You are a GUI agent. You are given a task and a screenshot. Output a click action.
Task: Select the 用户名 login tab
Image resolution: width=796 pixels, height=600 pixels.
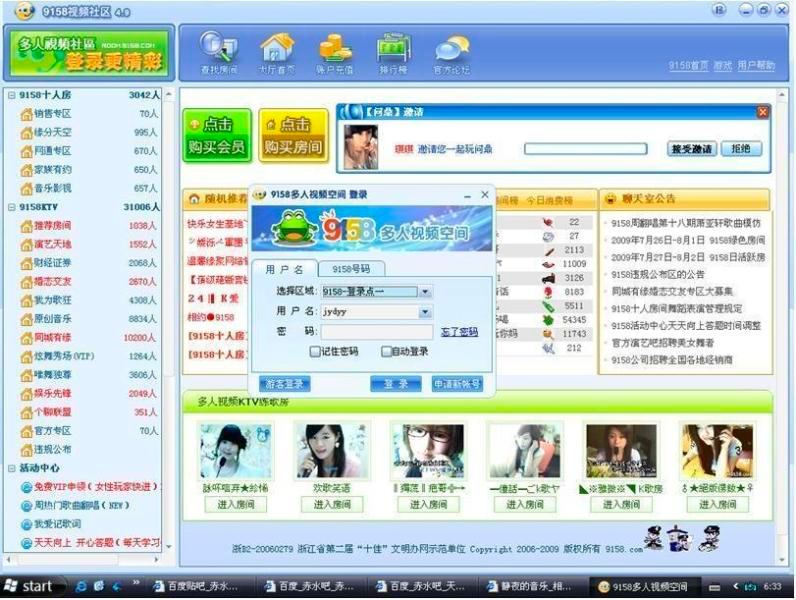tap(284, 269)
